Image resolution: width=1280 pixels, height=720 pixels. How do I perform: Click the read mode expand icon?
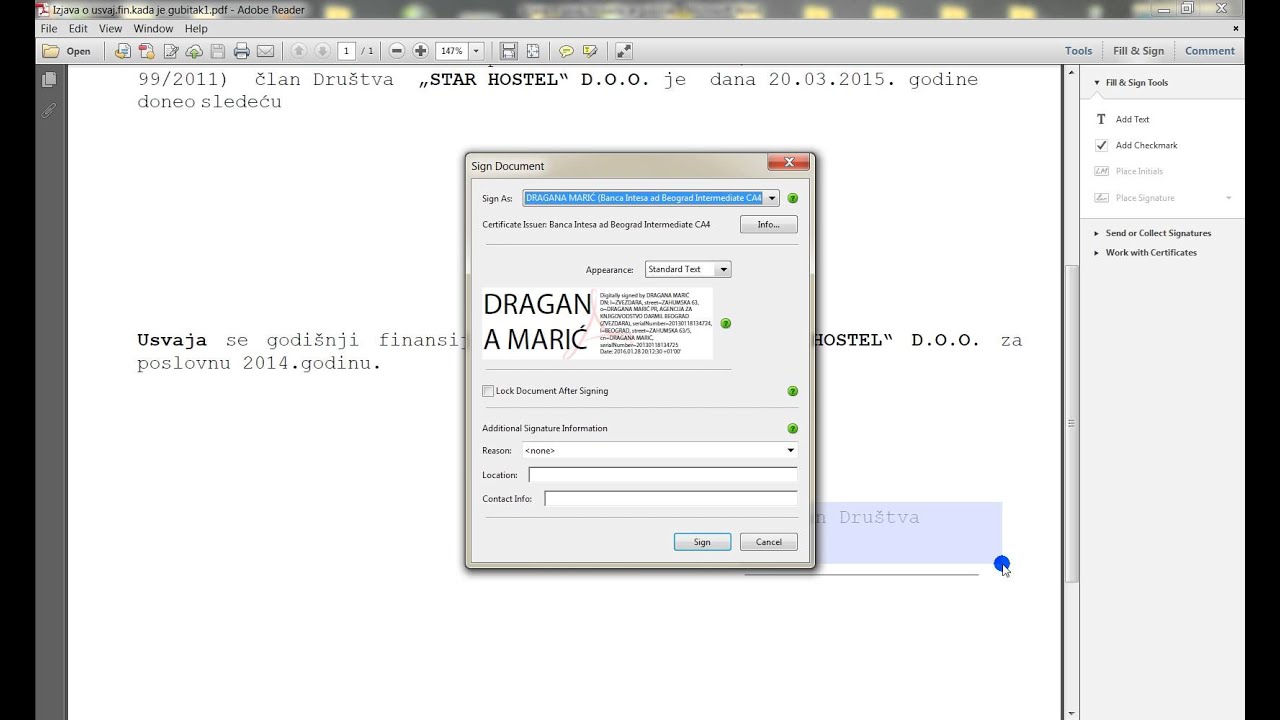pos(623,51)
